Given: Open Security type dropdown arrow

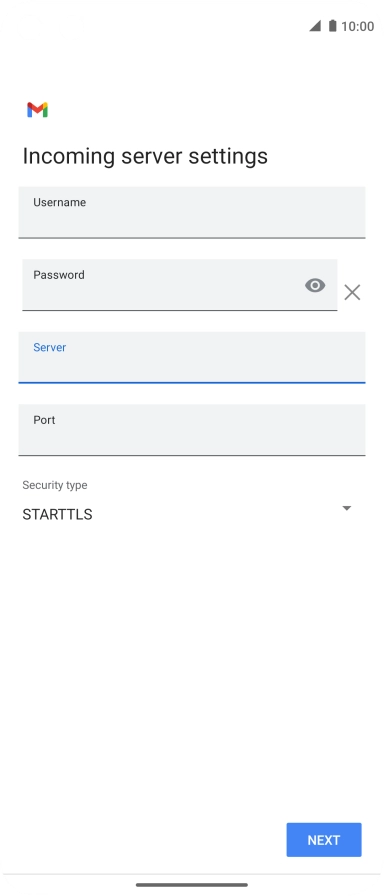Looking at the screenshot, I should (x=346, y=508).
